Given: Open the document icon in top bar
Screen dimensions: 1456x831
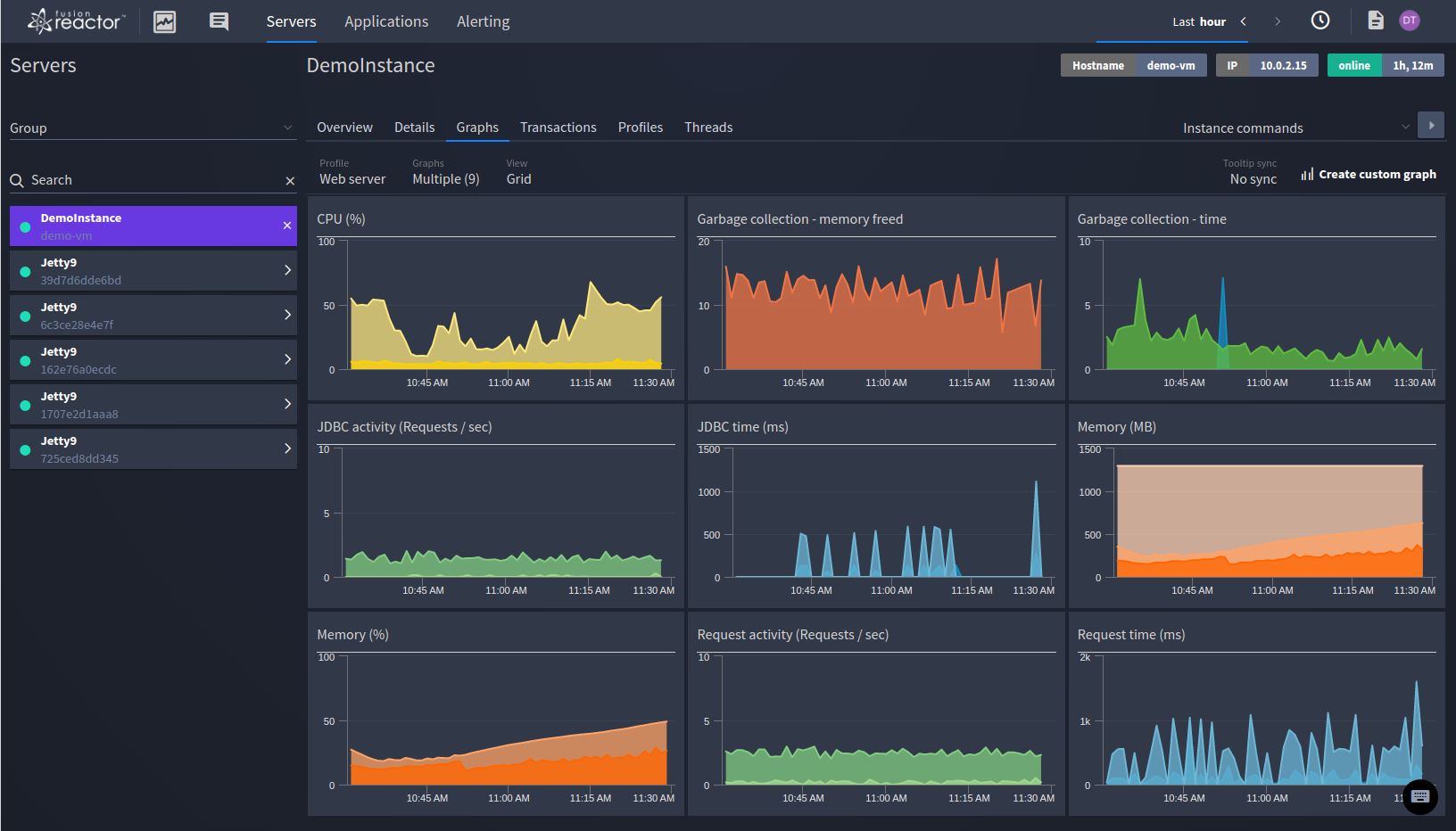Looking at the screenshot, I should pos(1375,21).
